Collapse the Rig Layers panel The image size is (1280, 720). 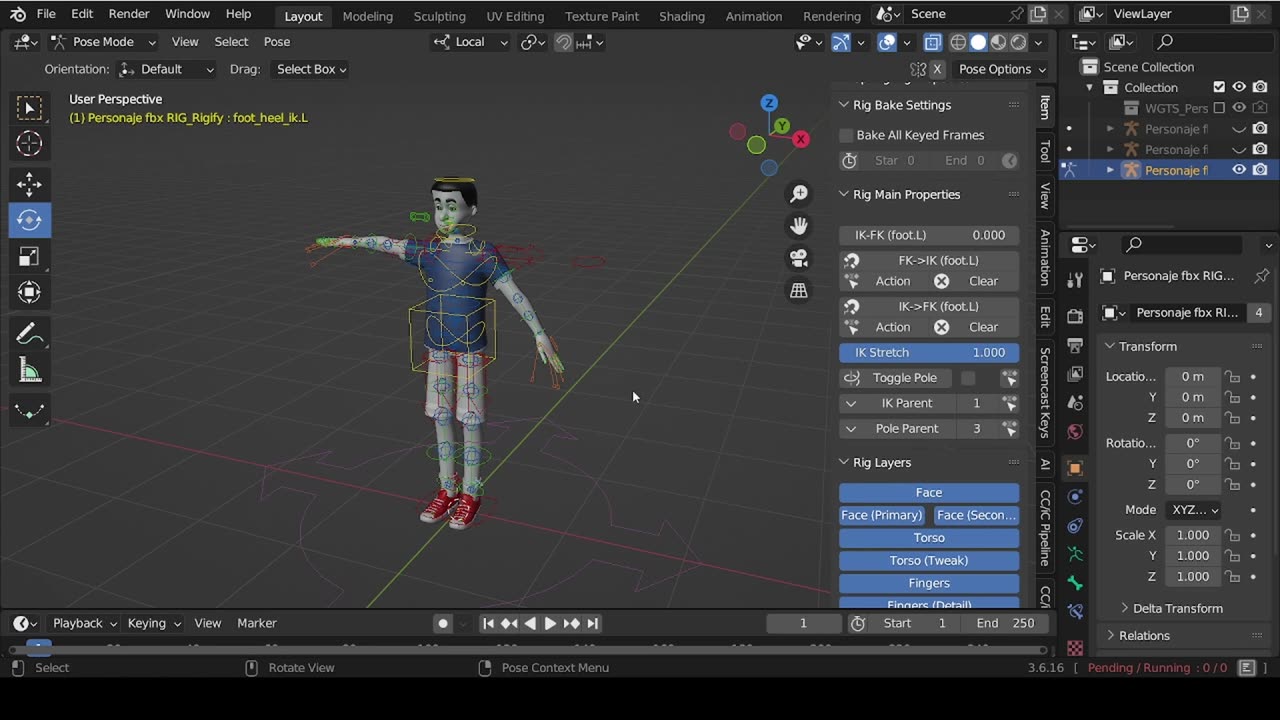click(x=843, y=462)
